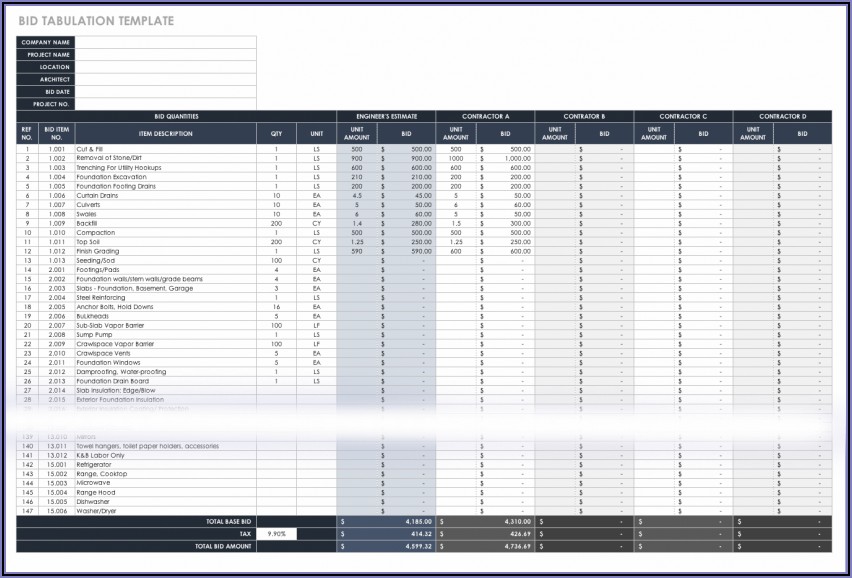Click the Company Name input cell
This screenshot has width=852, height=578.
pyautogui.click(x=165, y=42)
